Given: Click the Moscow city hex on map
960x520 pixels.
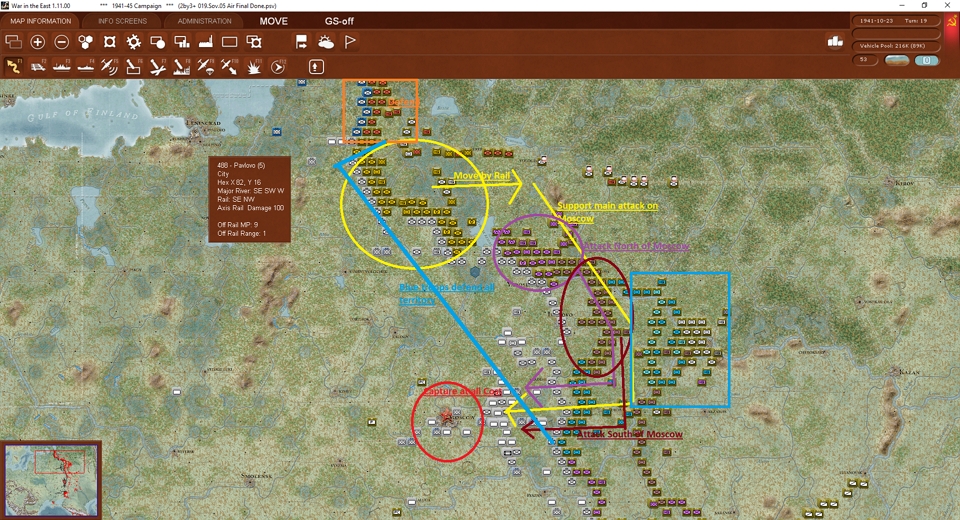Looking at the screenshot, I should point(447,416).
